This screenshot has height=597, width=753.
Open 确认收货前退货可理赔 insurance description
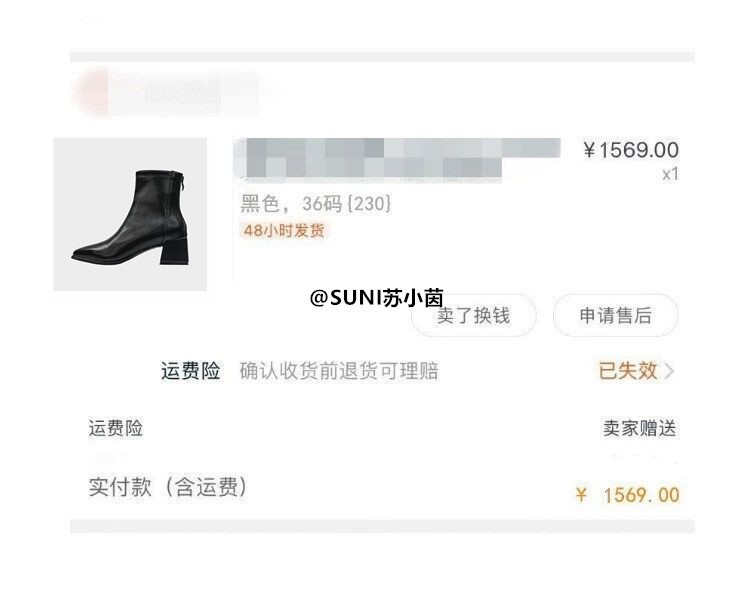[339, 371]
